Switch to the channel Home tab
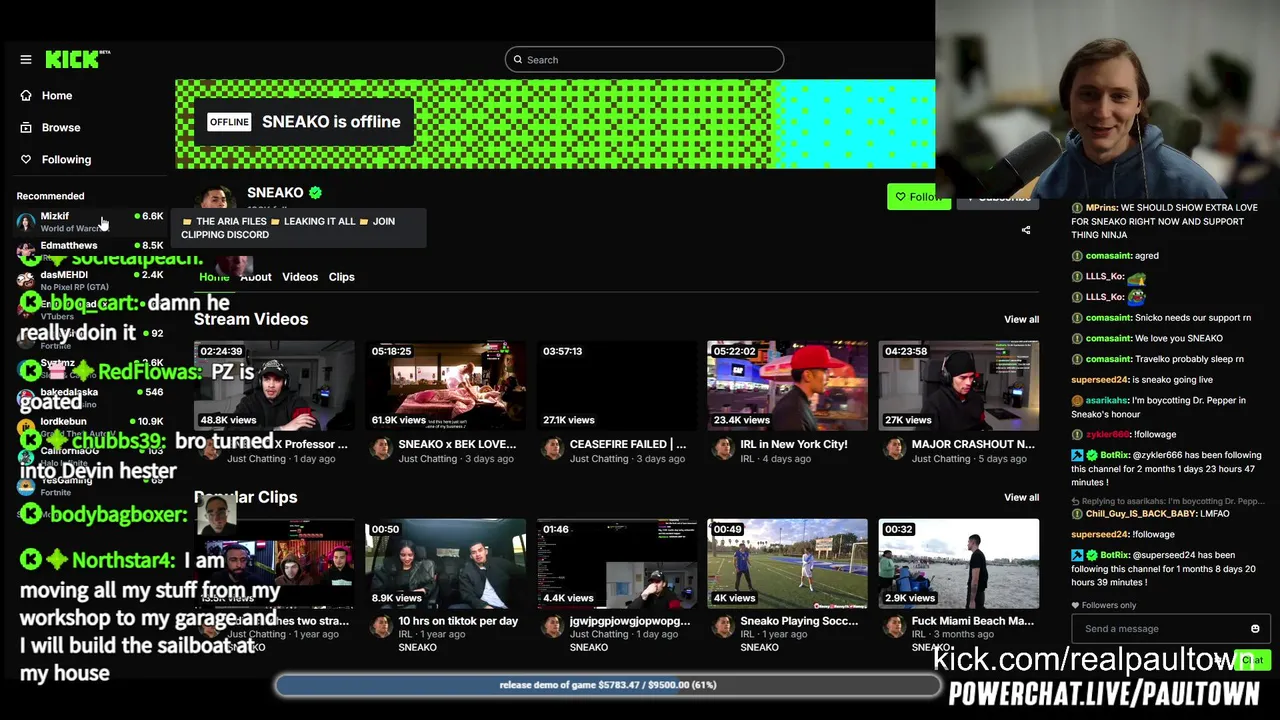Image resolution: width=1280 pixels, height=720 pixels. click(214, 277)
